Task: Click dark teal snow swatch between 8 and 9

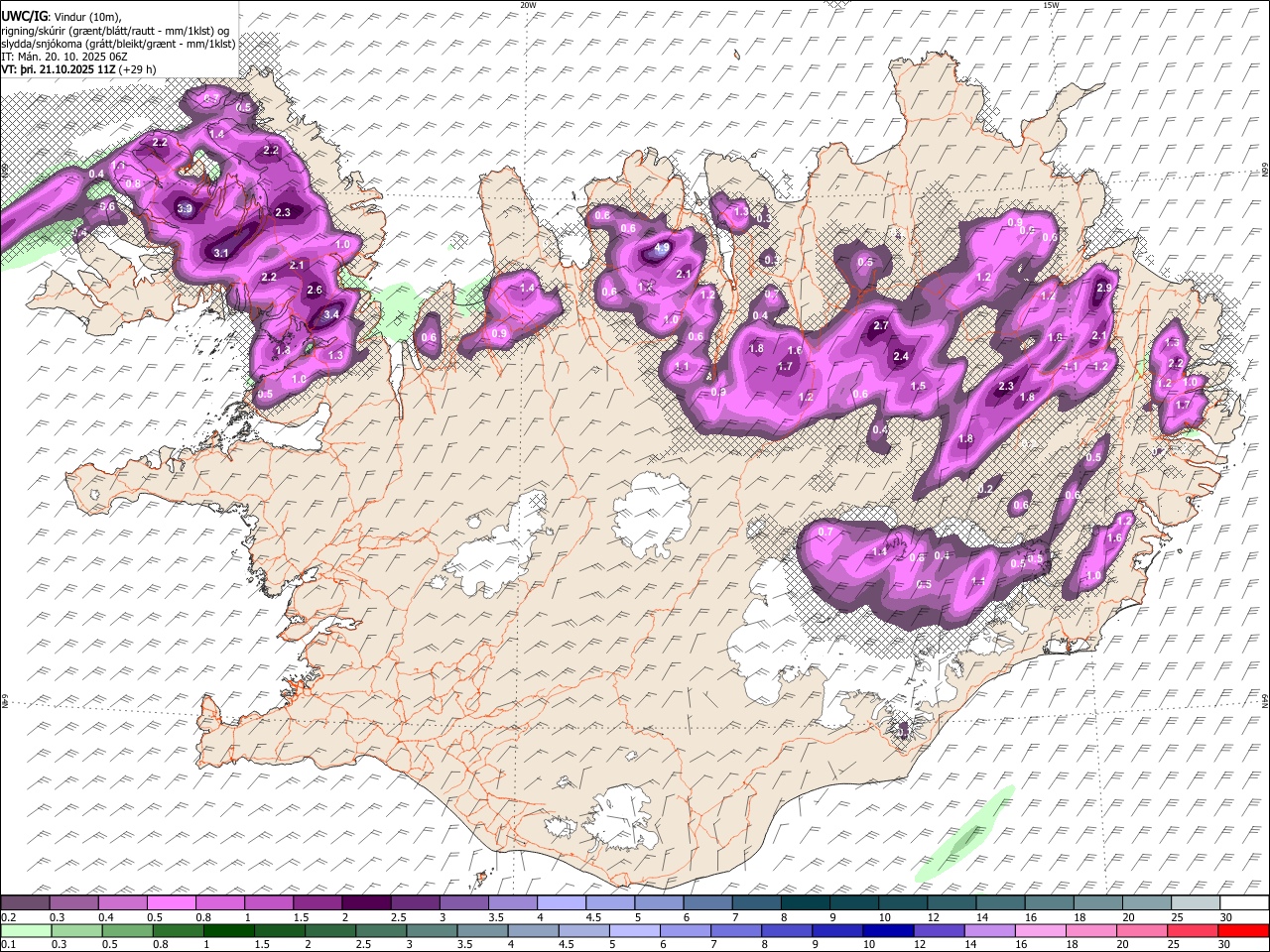Action: (x=805, y=902)
